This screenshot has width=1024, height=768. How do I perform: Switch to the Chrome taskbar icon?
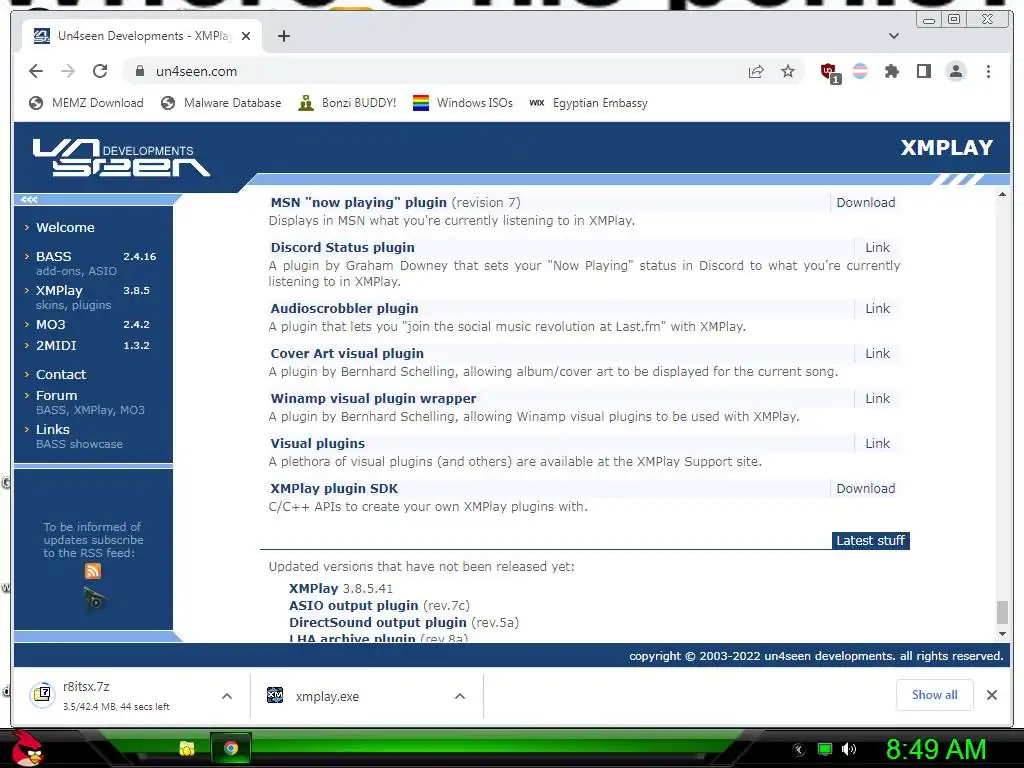coord(231,748)
